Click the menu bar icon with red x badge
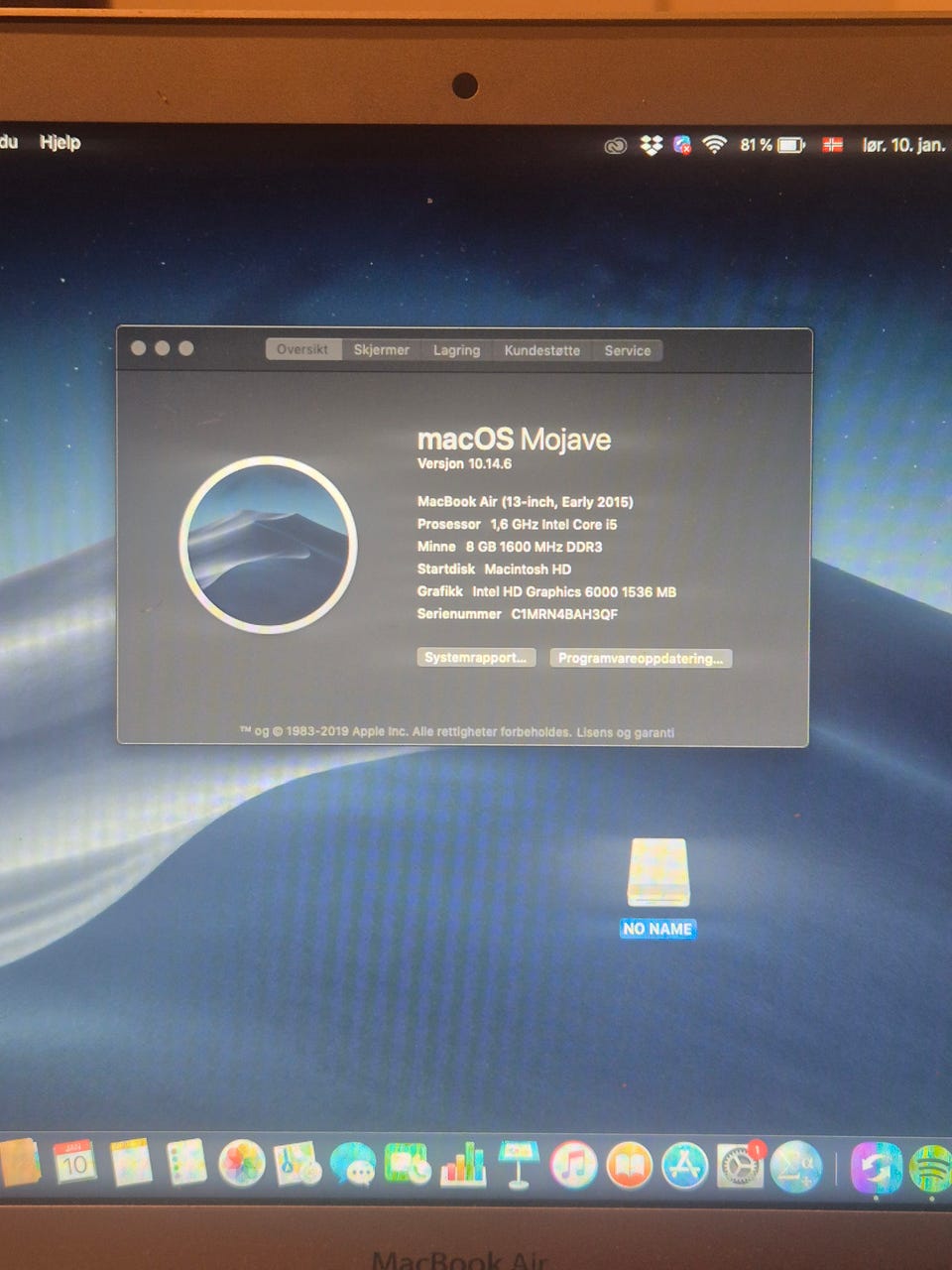 click(x=682, y=146)
